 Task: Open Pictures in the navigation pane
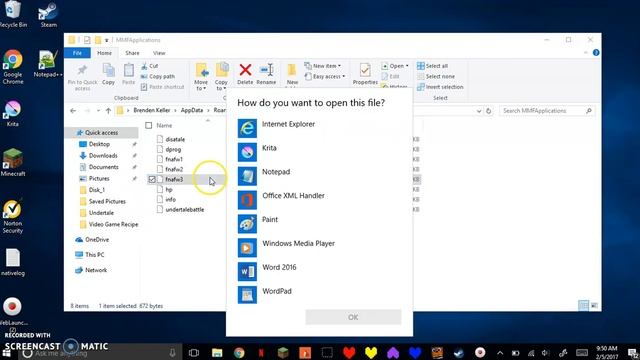(99, 178)
